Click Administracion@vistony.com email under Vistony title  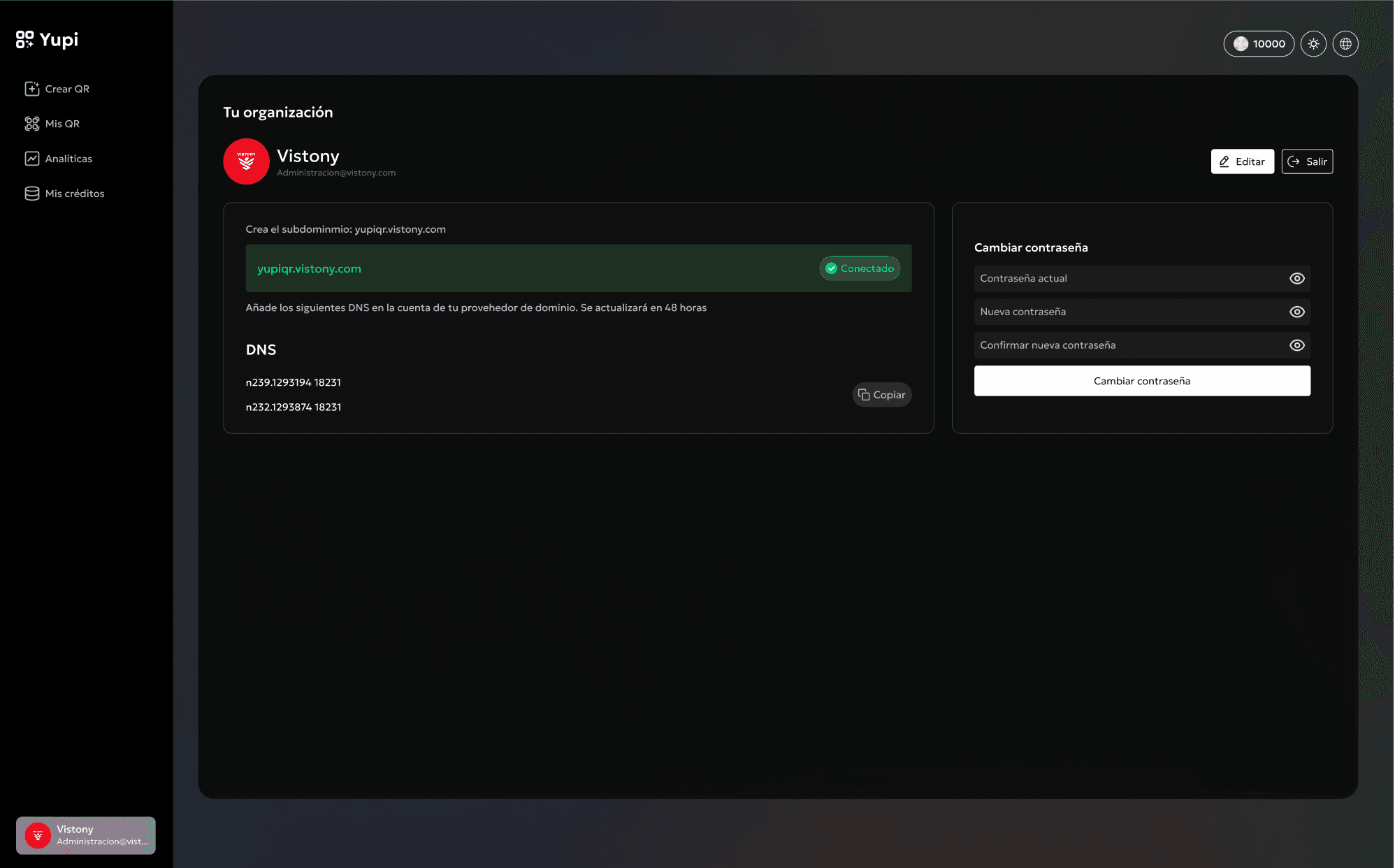click(336, 173)
